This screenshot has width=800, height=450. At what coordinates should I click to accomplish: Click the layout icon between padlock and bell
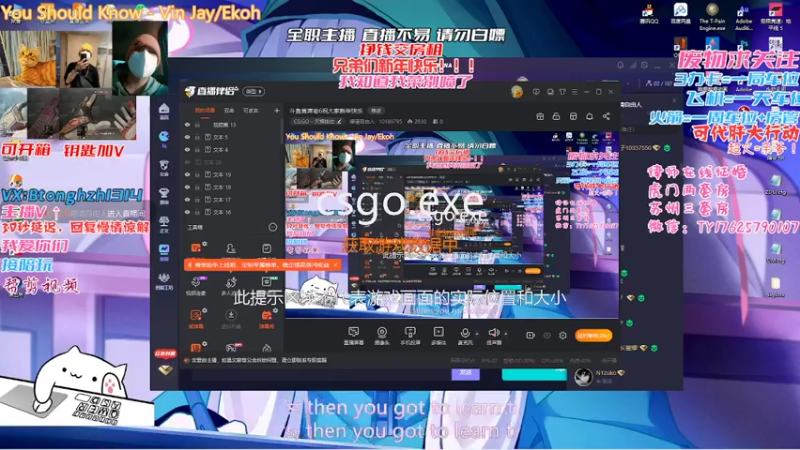(573, 116)
